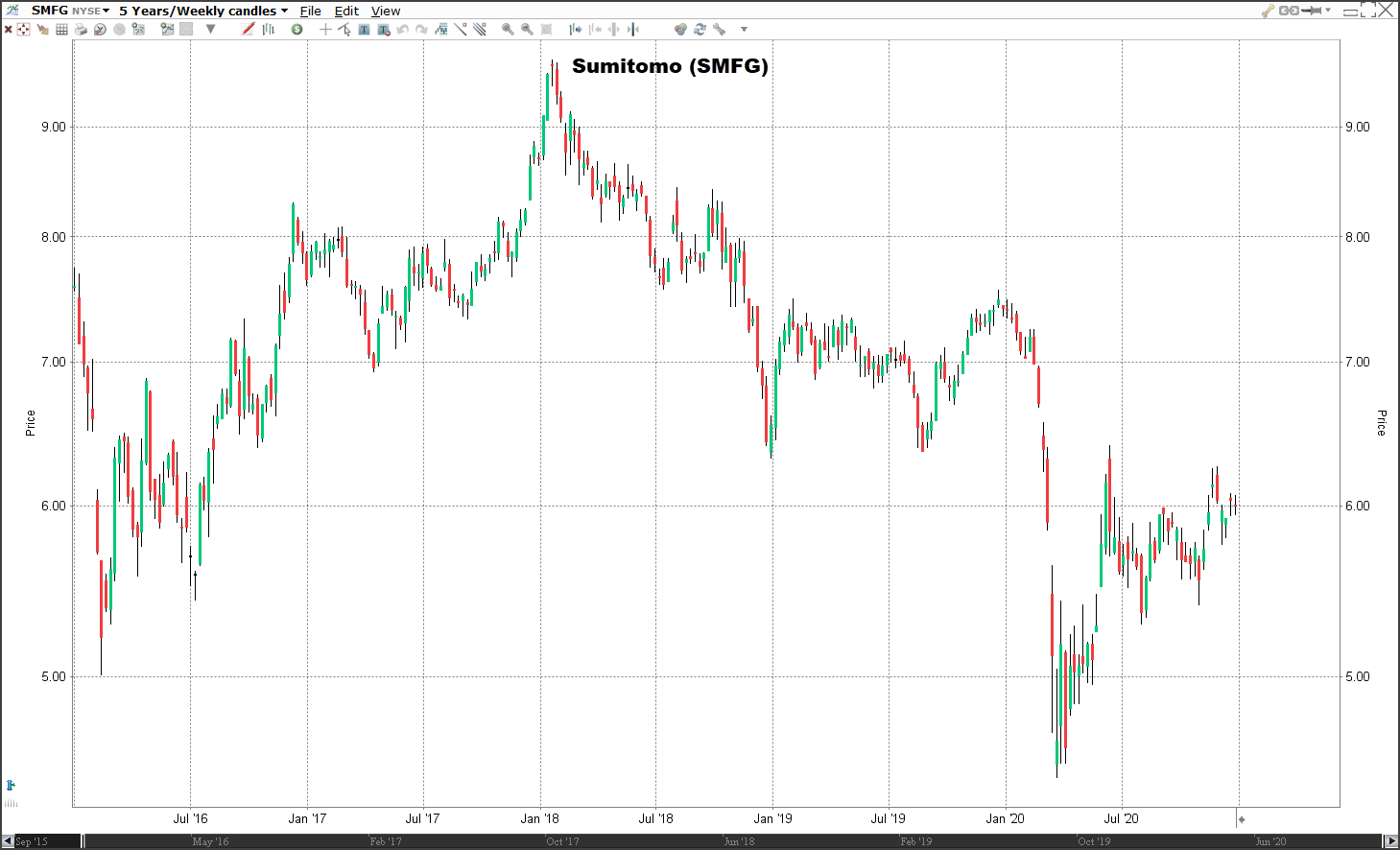Screen dimensions: 1400x850
Task: Select the arrow pointer tool
Action: [x=344, y=29]
